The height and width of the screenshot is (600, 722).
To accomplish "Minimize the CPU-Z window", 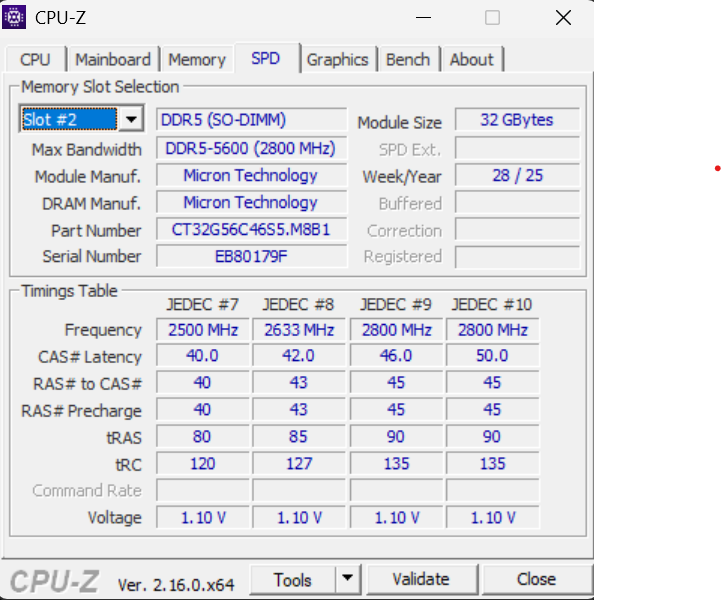I will (x=423, y=18).
